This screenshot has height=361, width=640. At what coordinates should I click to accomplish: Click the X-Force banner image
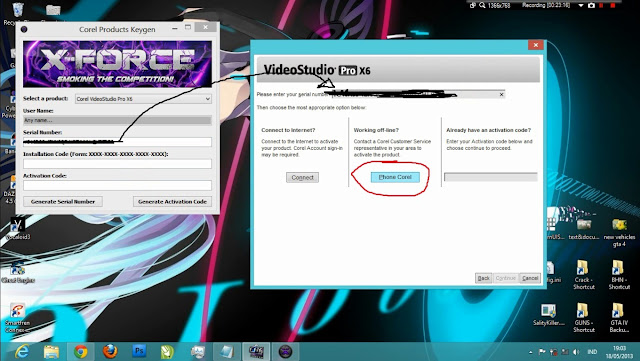(x=118, y=64)
